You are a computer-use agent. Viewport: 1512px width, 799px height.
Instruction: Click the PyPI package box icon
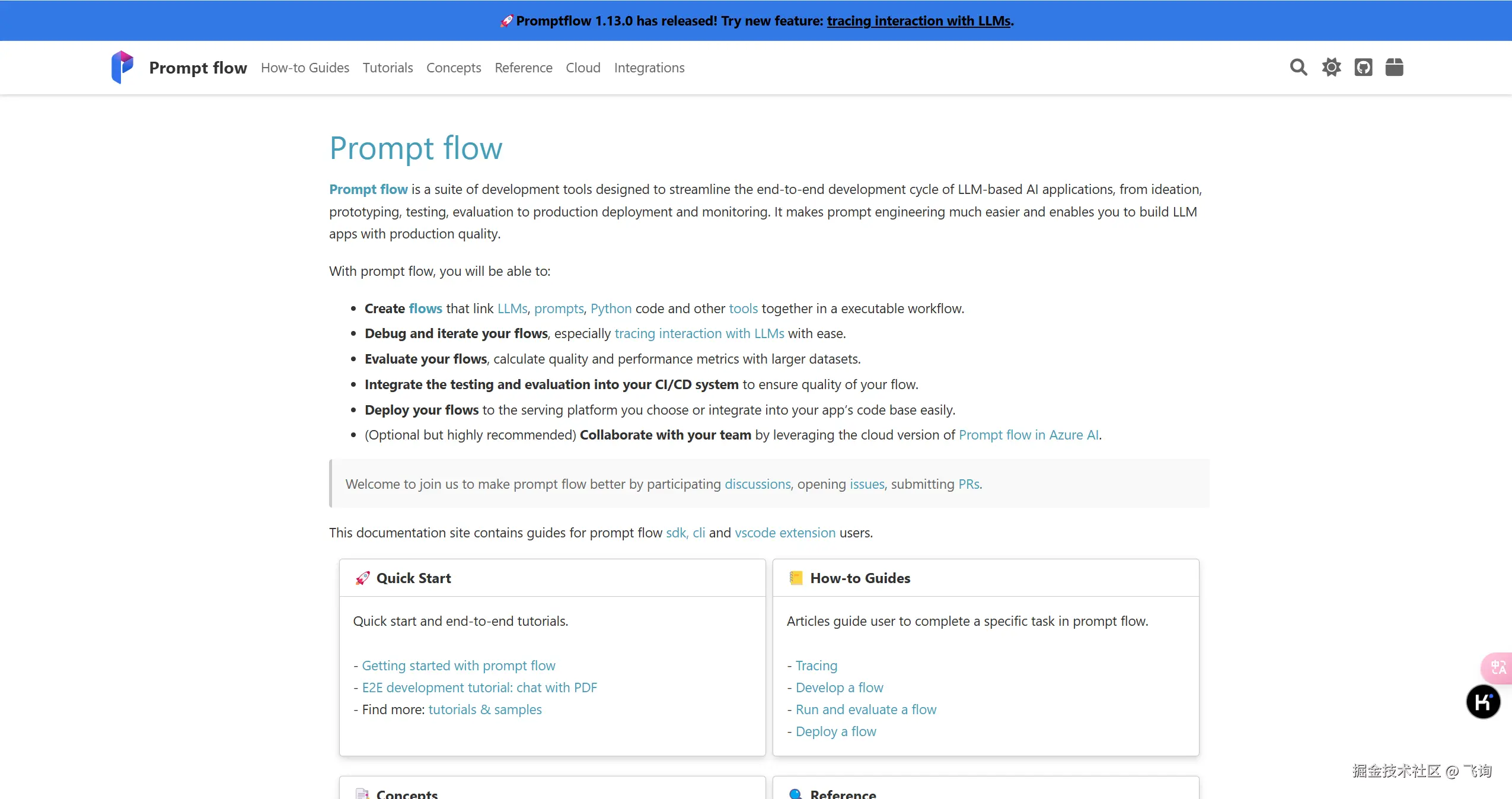pos(1394,67)
